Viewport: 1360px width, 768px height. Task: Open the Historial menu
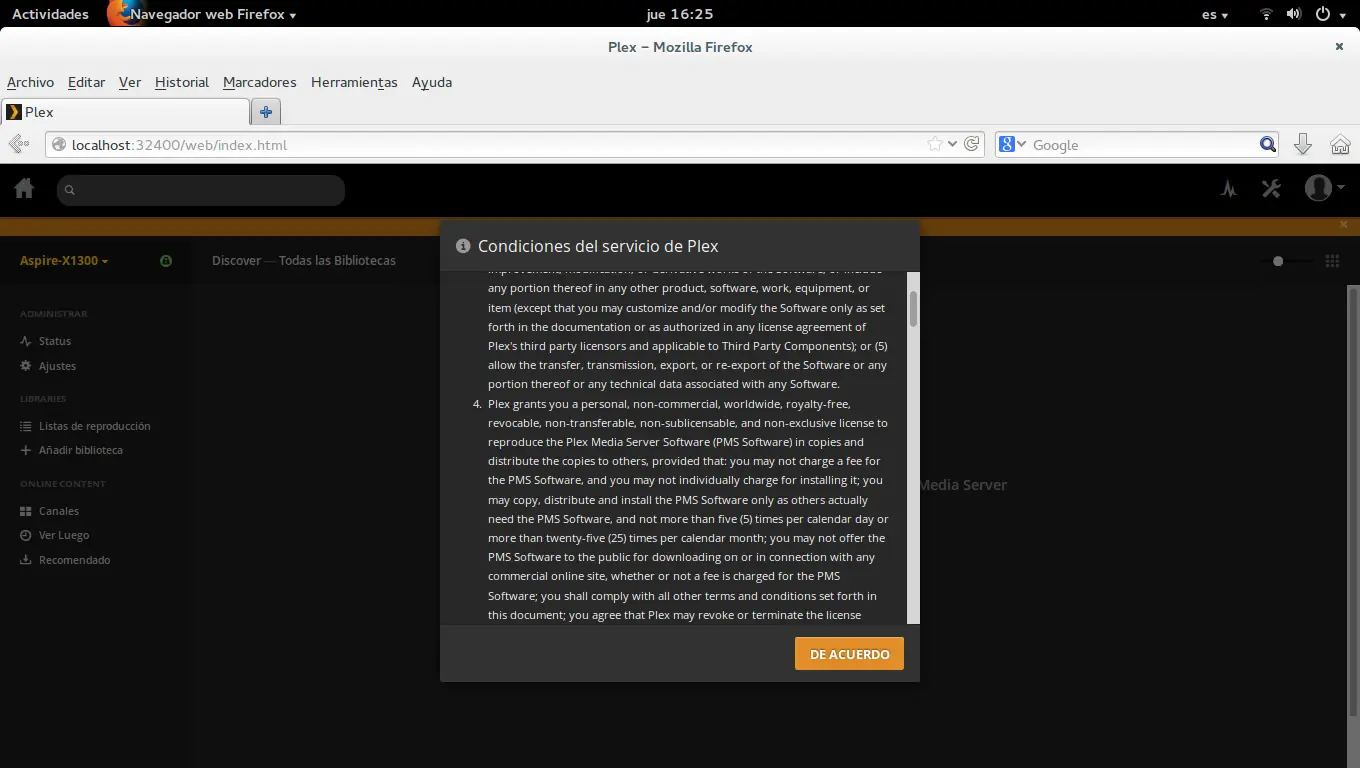tap(182, 82)
